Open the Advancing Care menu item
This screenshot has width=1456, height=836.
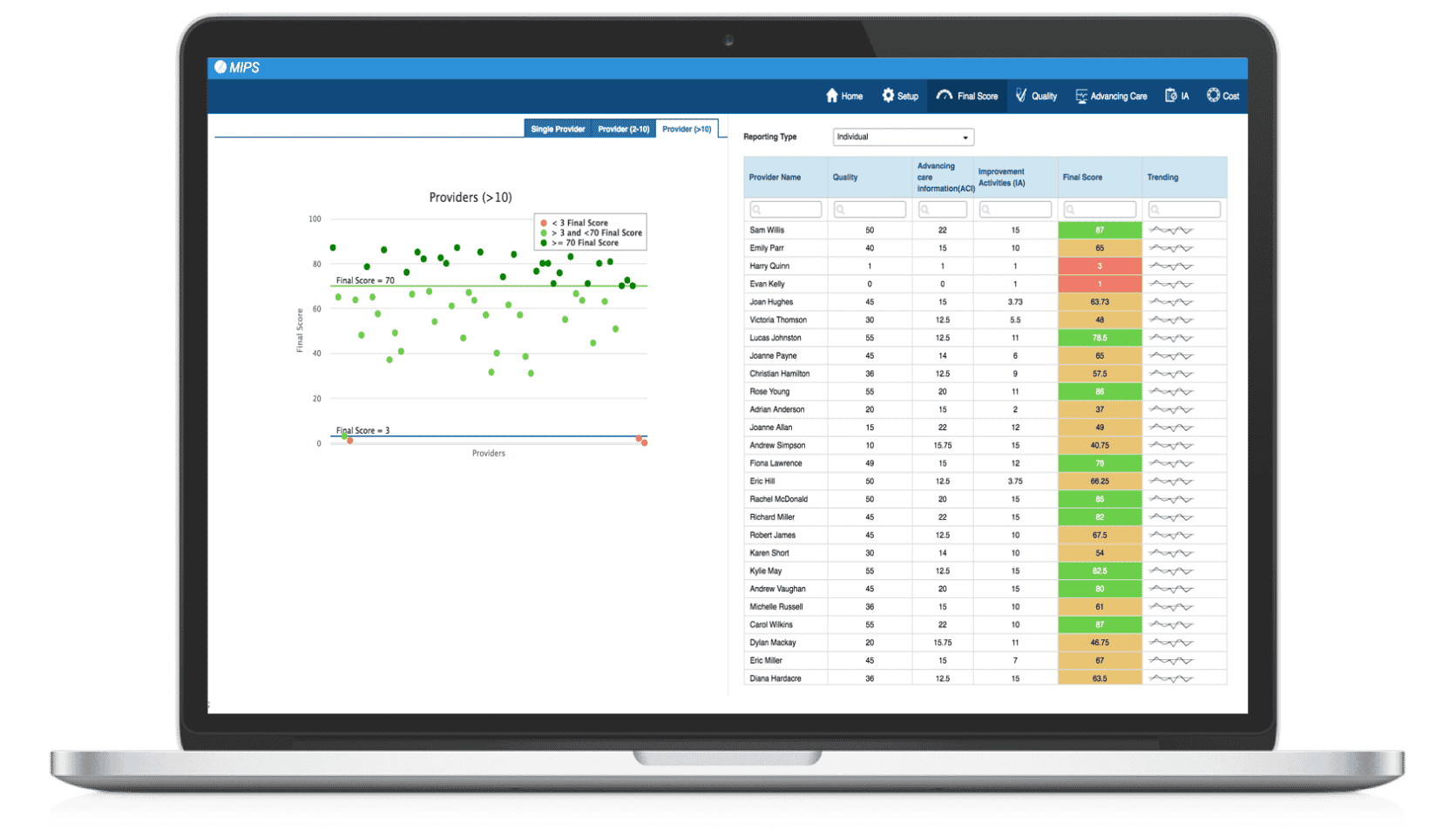(1111, 96)
